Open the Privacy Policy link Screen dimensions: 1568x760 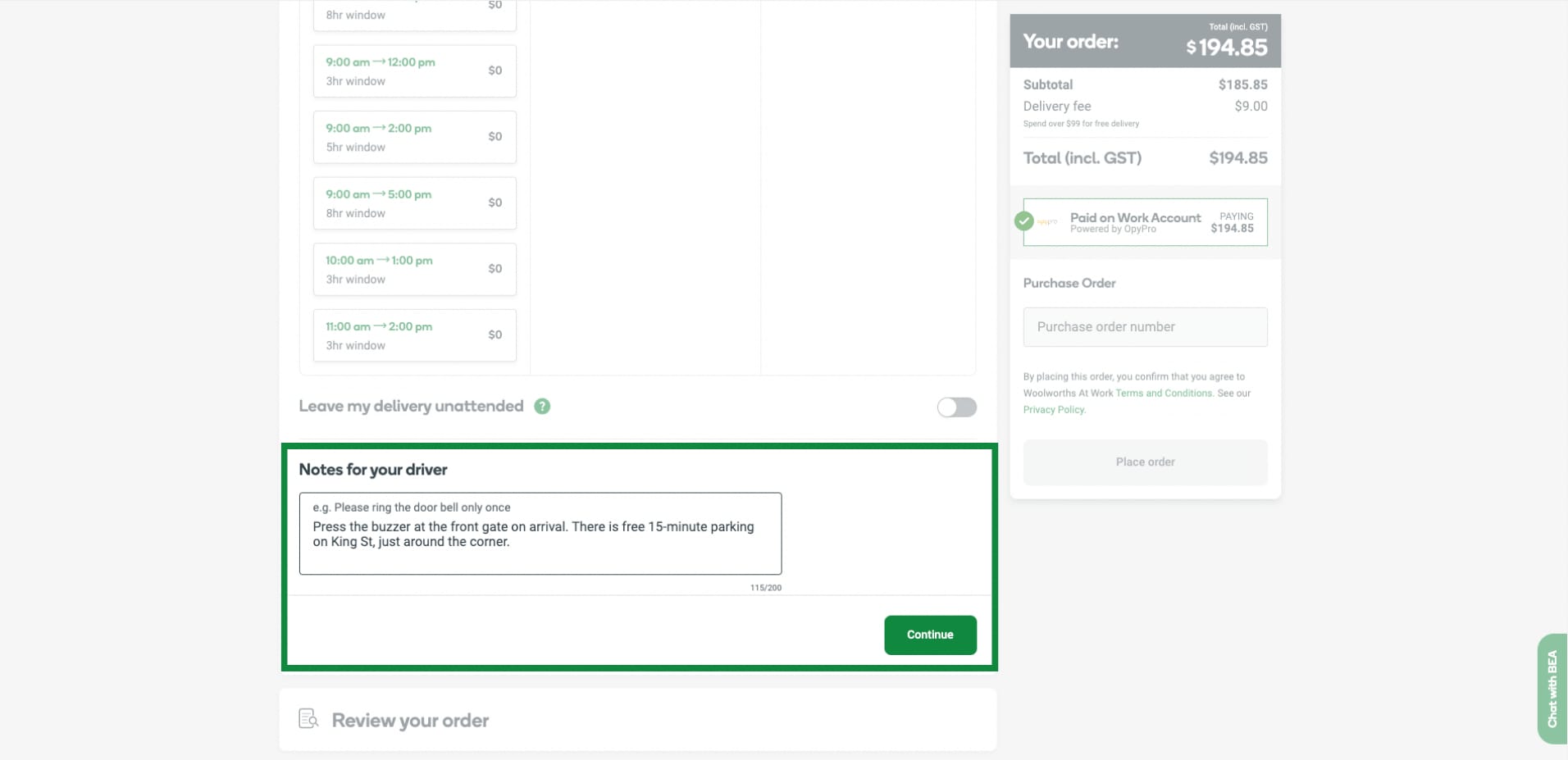(x=1053, y=409)
